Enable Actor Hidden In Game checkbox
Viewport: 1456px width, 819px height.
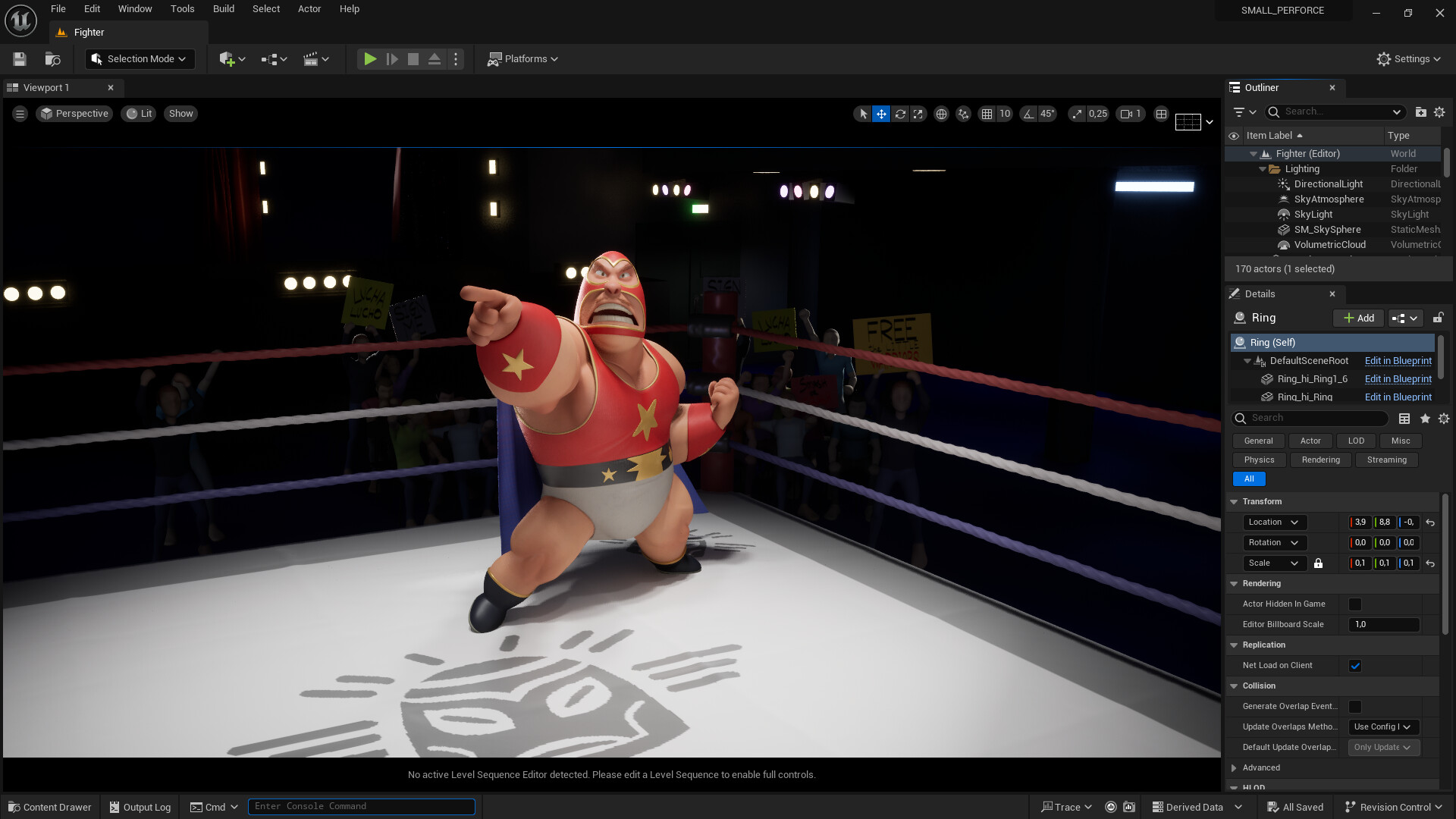1355,604
